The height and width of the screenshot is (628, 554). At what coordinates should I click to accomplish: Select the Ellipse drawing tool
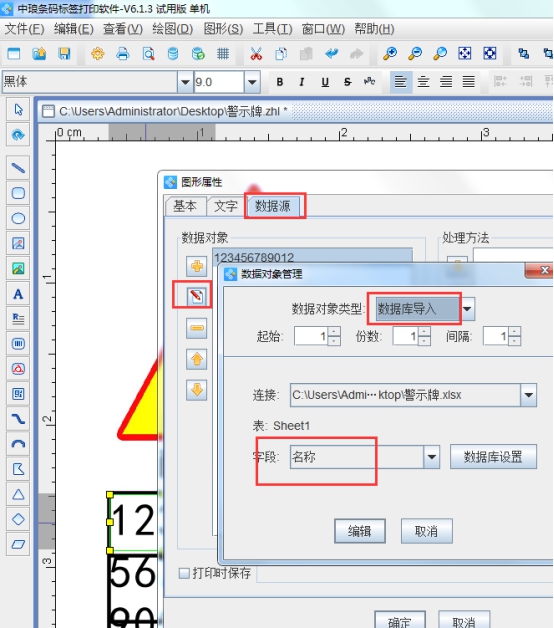click(18, 218)
